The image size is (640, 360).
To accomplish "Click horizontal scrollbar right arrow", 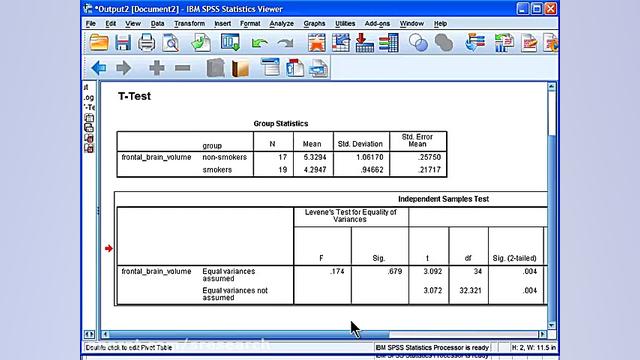I will [x=542, y=334].
